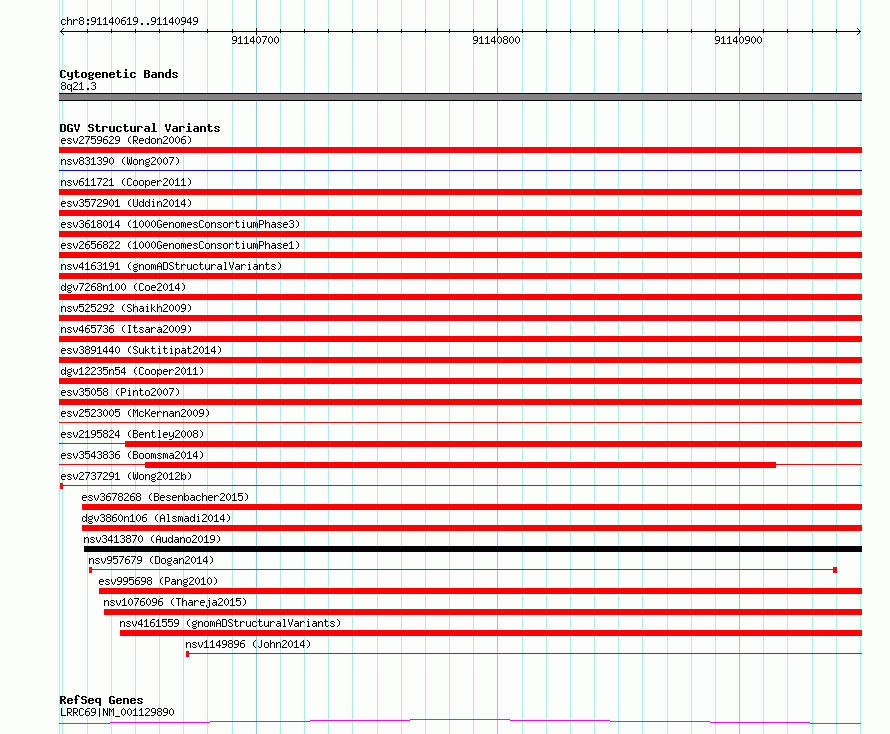
Task: Click the Dogan2014 left end marker
Action: coord(91,570)
